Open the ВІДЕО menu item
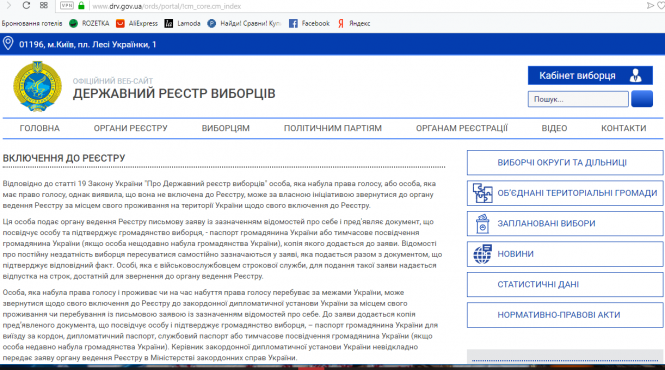This screenshot has height=370, width=665. [x=554, y=128]
